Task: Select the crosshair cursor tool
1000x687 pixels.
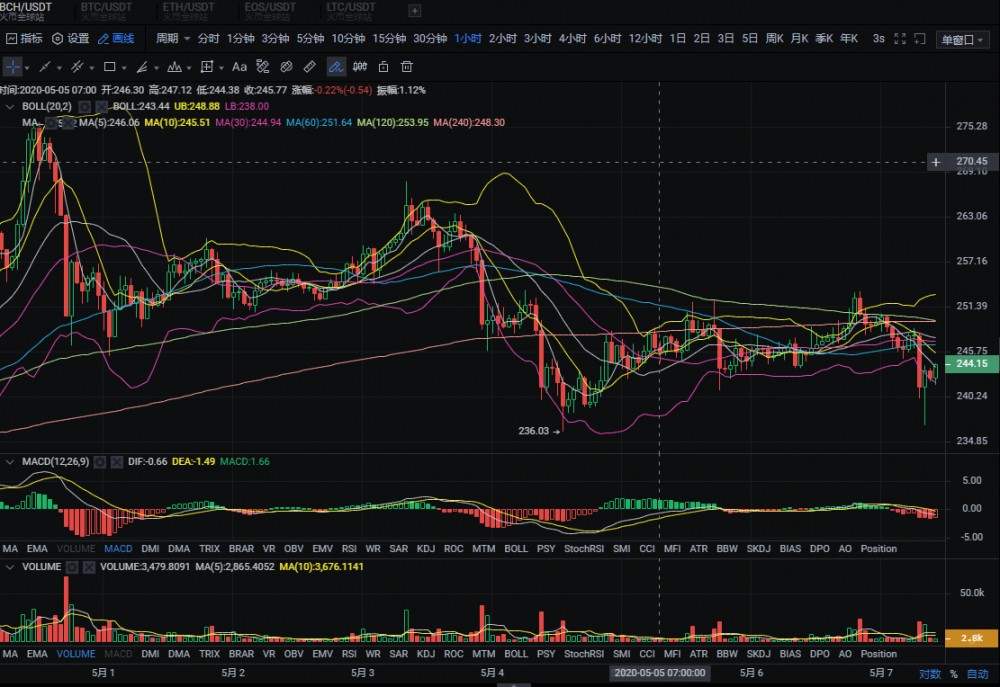Action: 13,67
